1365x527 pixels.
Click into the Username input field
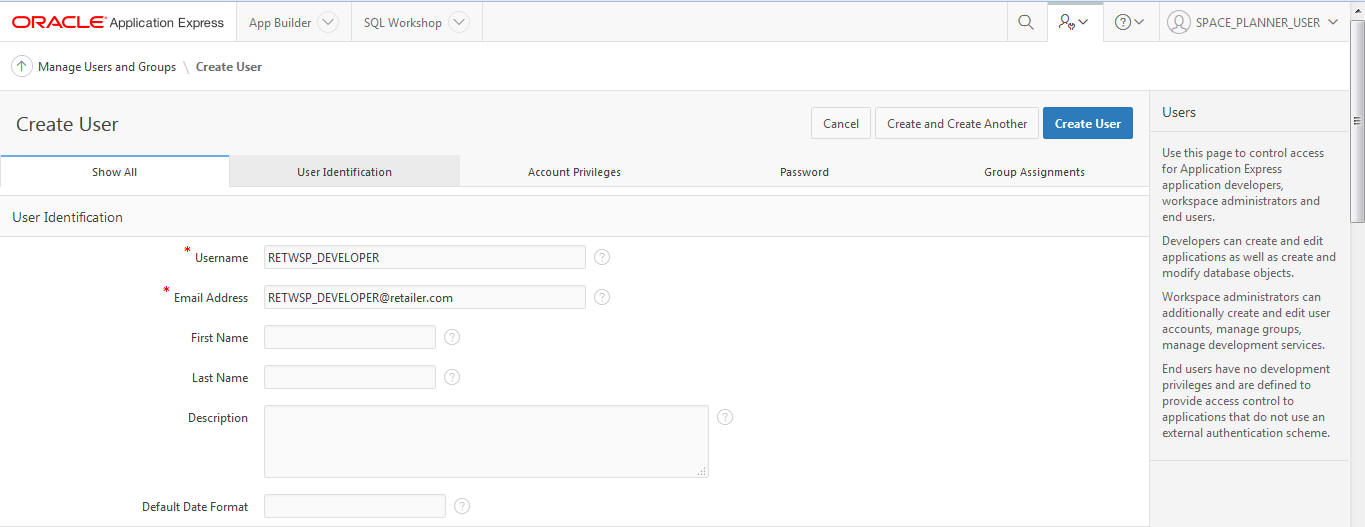[425, 257]
